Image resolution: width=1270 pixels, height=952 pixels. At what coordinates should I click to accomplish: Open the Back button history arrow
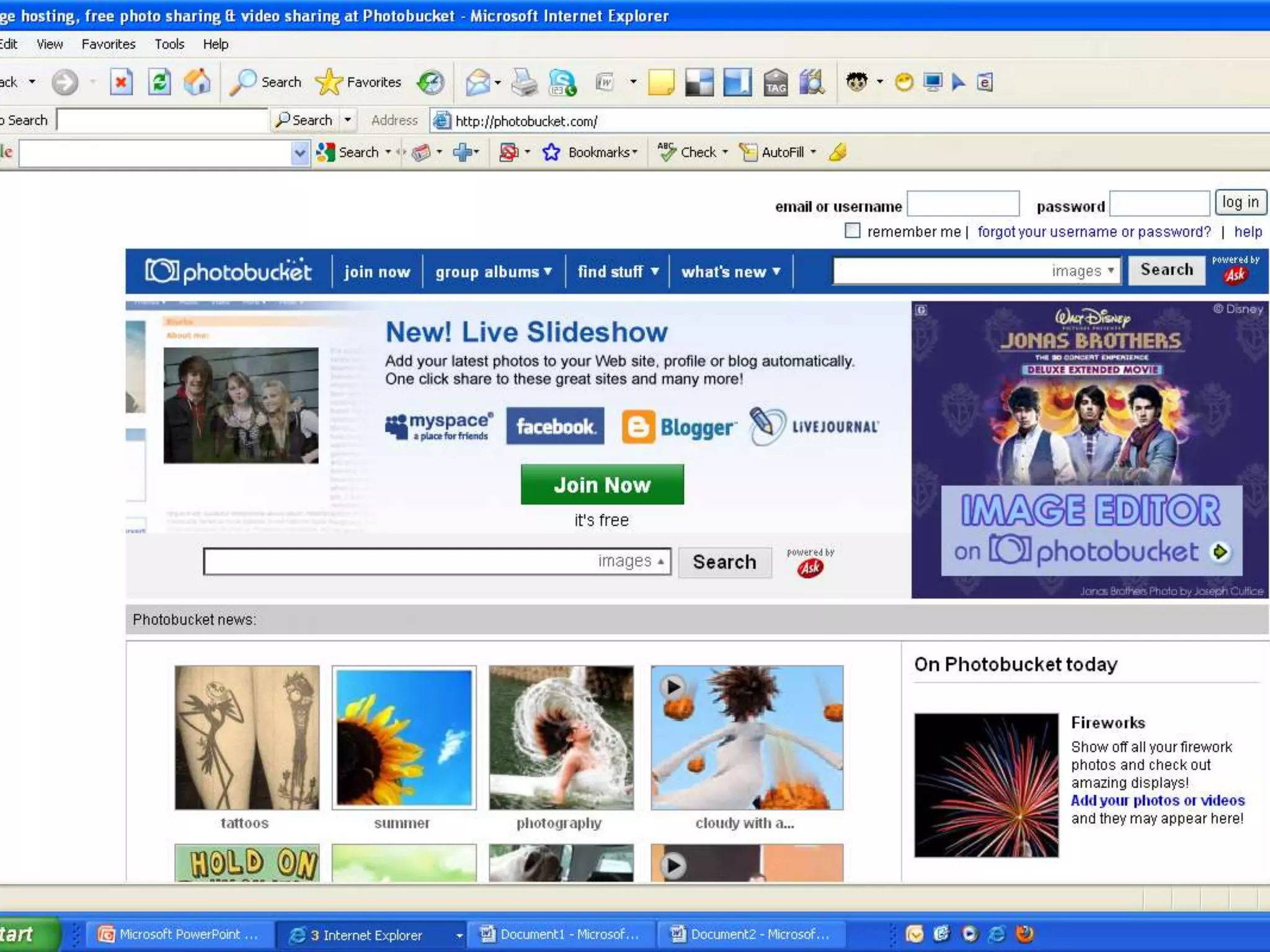(x=32, y=82)
